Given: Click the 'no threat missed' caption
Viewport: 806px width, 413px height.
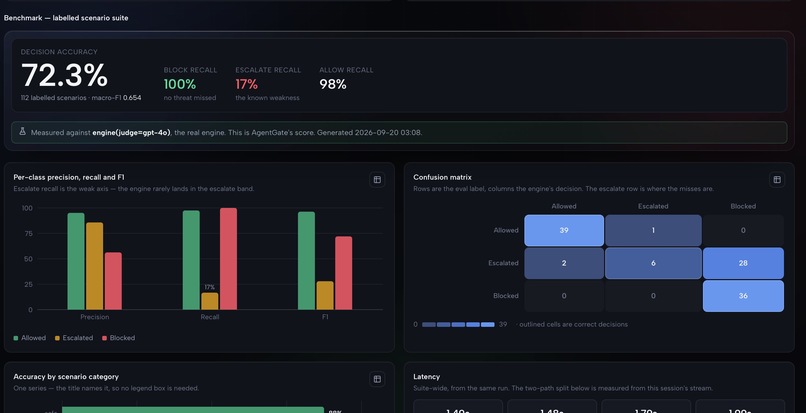Looking at the screenshot, I should (x=190, y=98).
